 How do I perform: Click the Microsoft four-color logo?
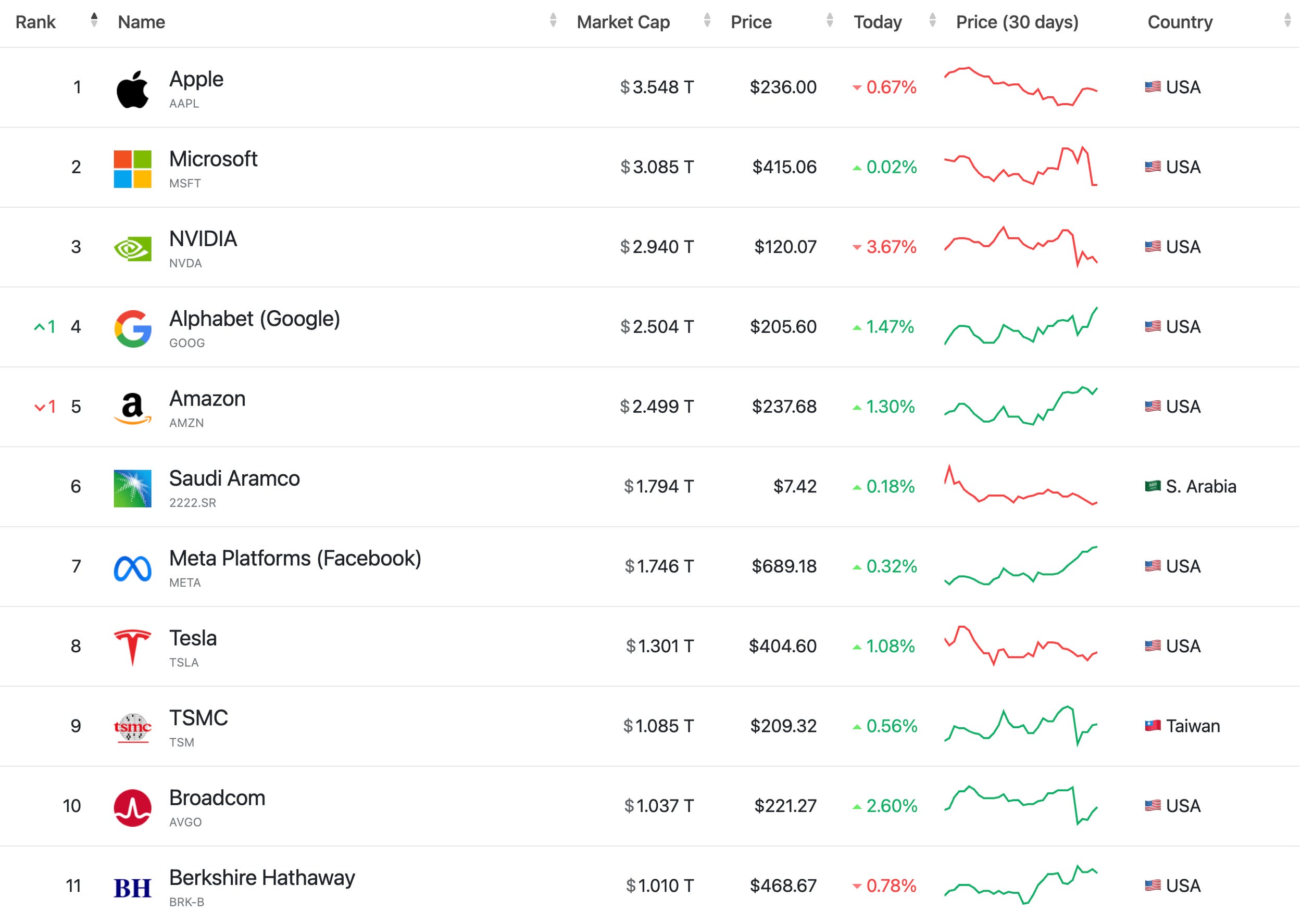click(x=133, y=169)
